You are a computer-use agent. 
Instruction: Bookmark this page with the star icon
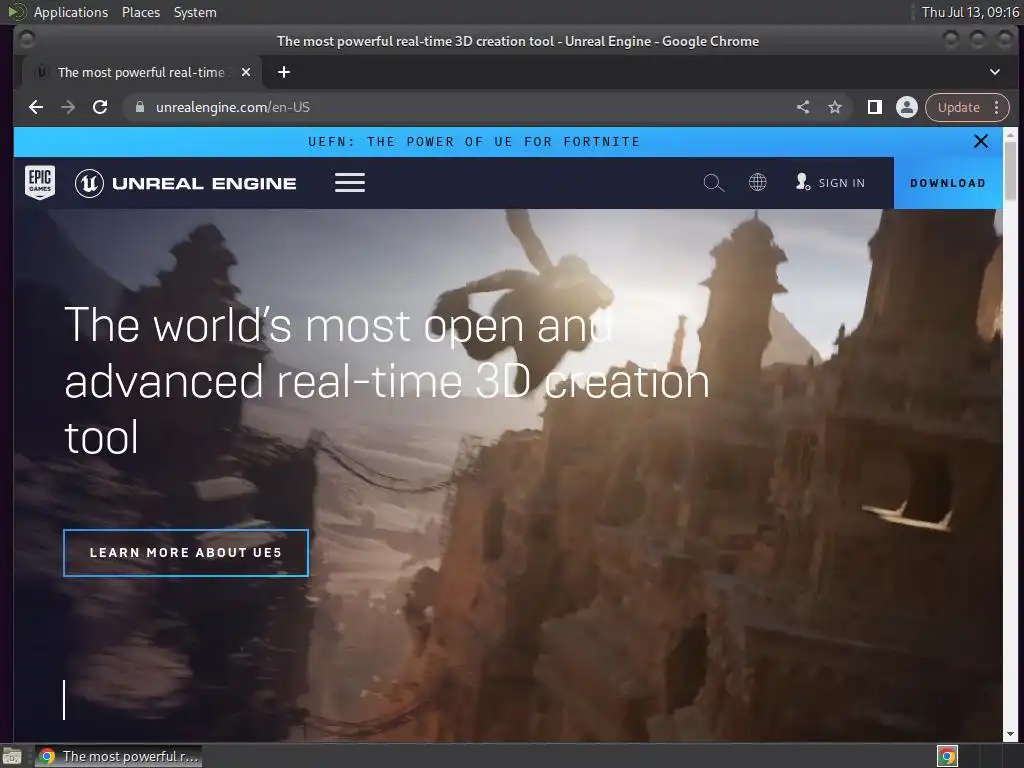[835, 107]
